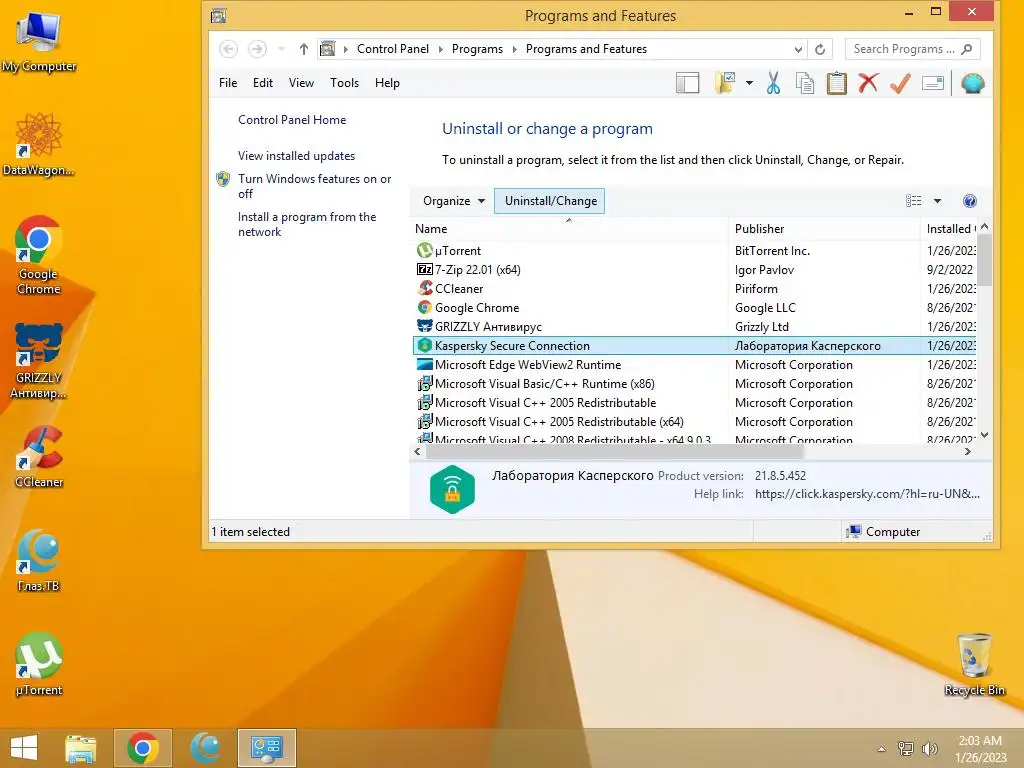The image size is (1024, 768).
Task: Click the Windows Start button
Action: point(24,748)
